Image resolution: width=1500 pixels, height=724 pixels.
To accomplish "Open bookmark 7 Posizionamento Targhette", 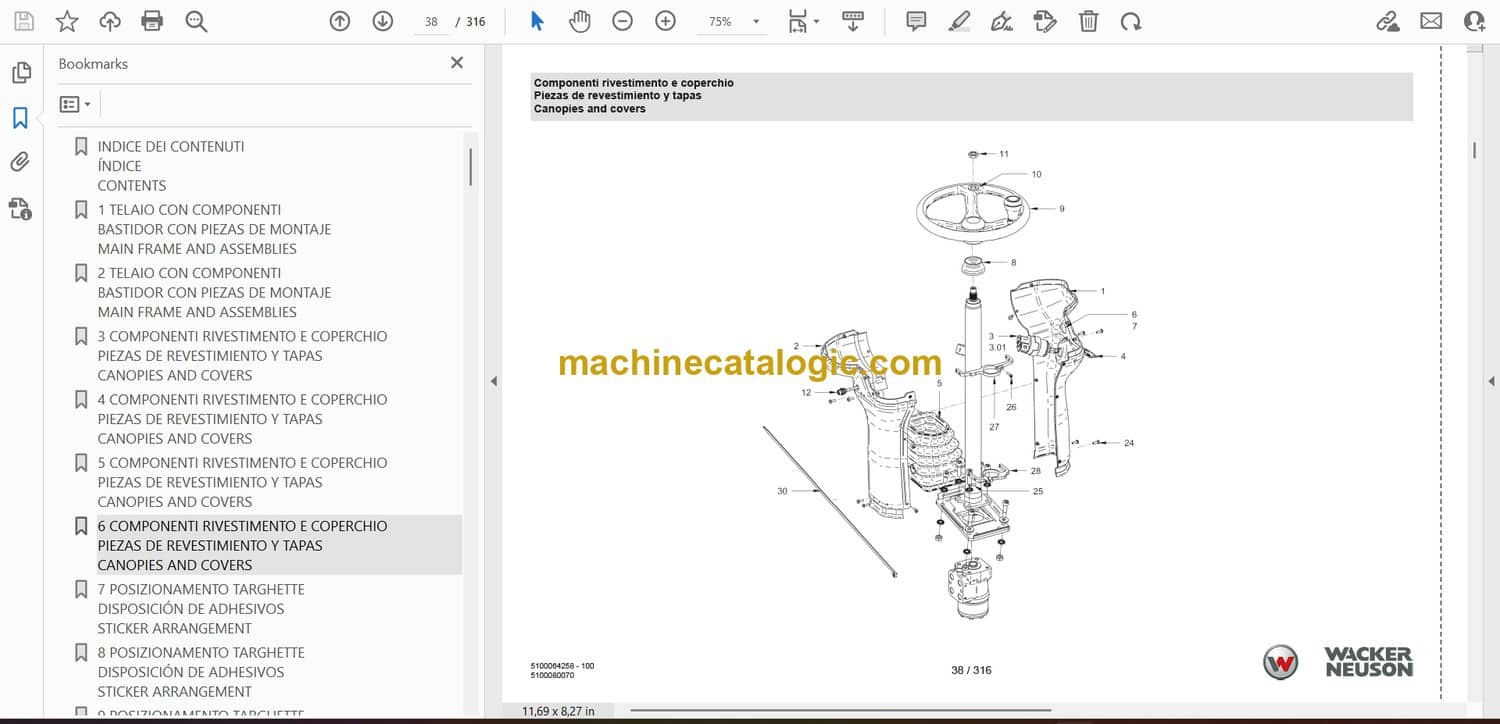I will [x=200, y=589].
